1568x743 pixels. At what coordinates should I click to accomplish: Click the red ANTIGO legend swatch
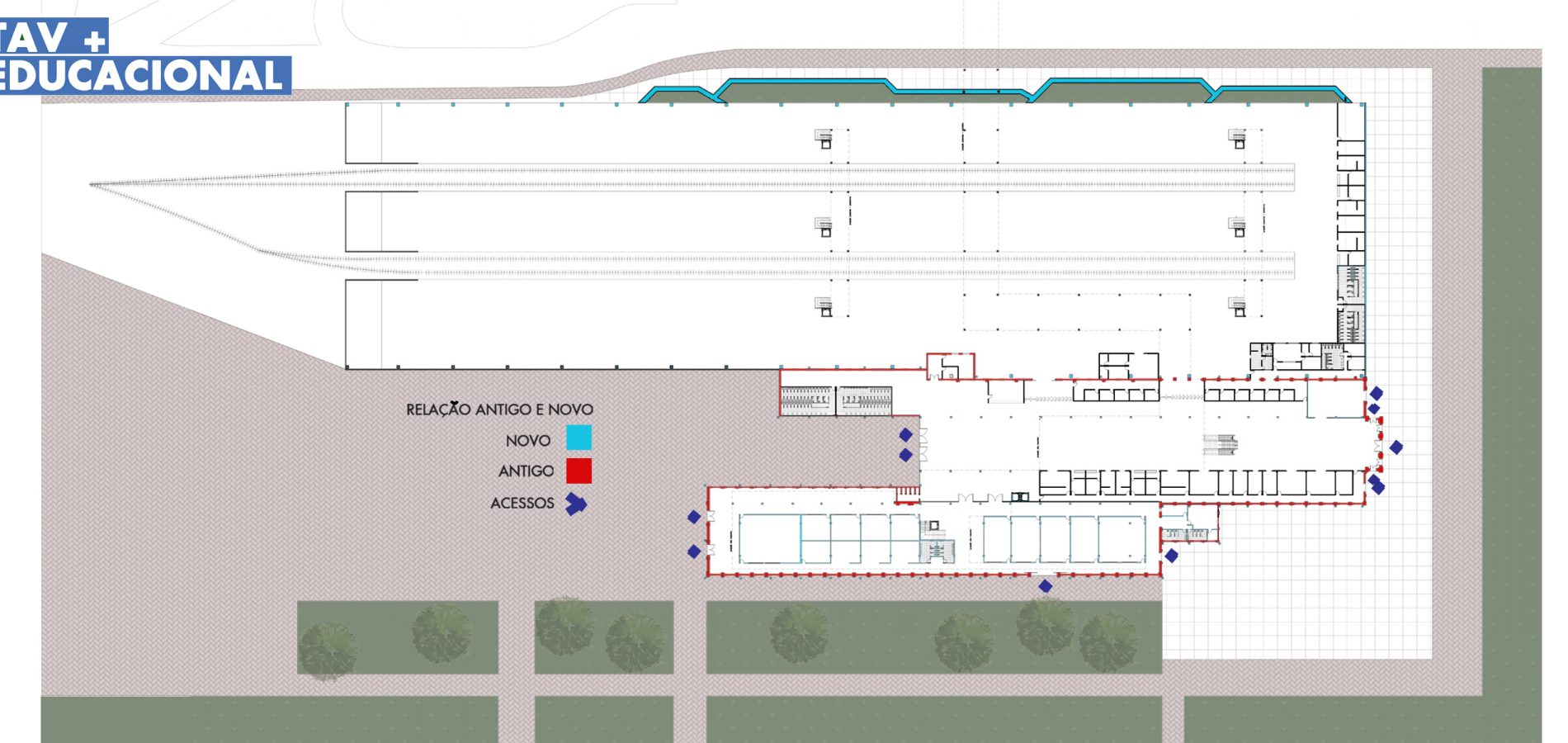point(579,471)
